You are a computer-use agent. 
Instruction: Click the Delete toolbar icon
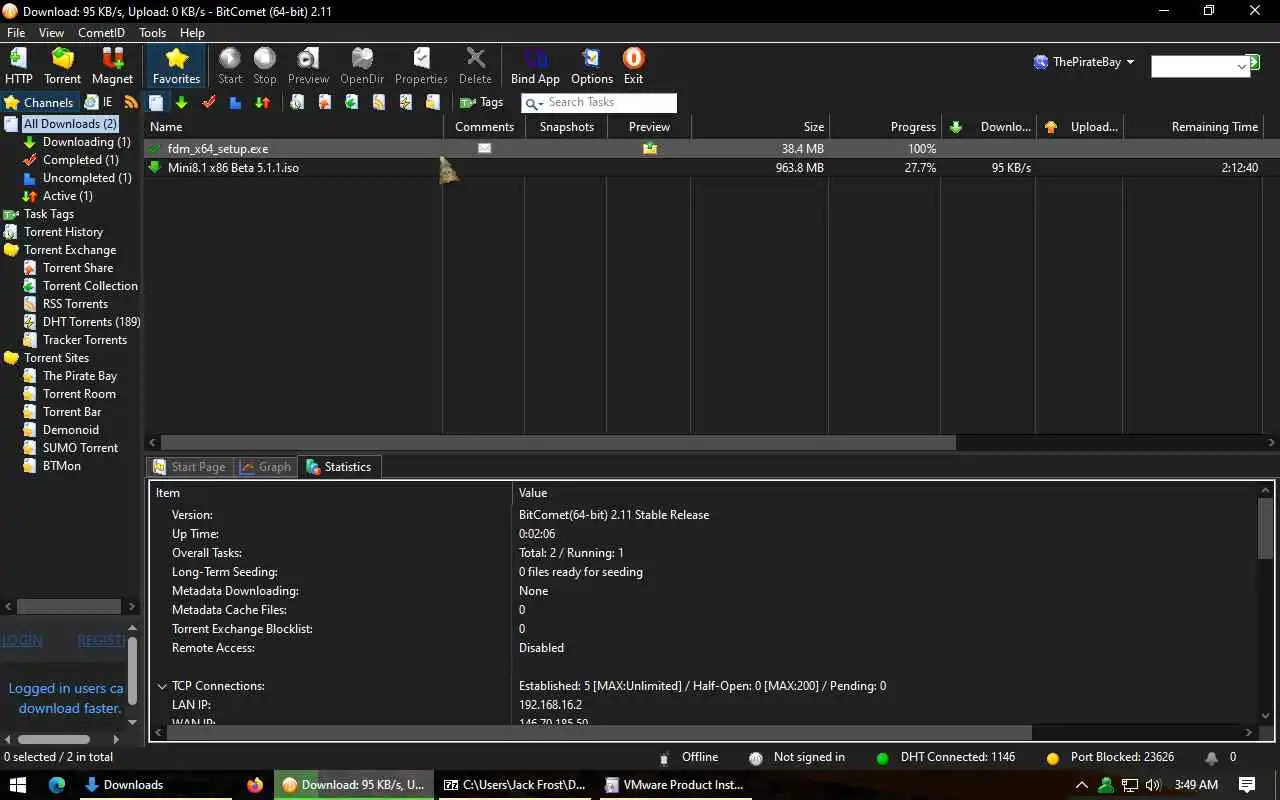click(475, 66)
